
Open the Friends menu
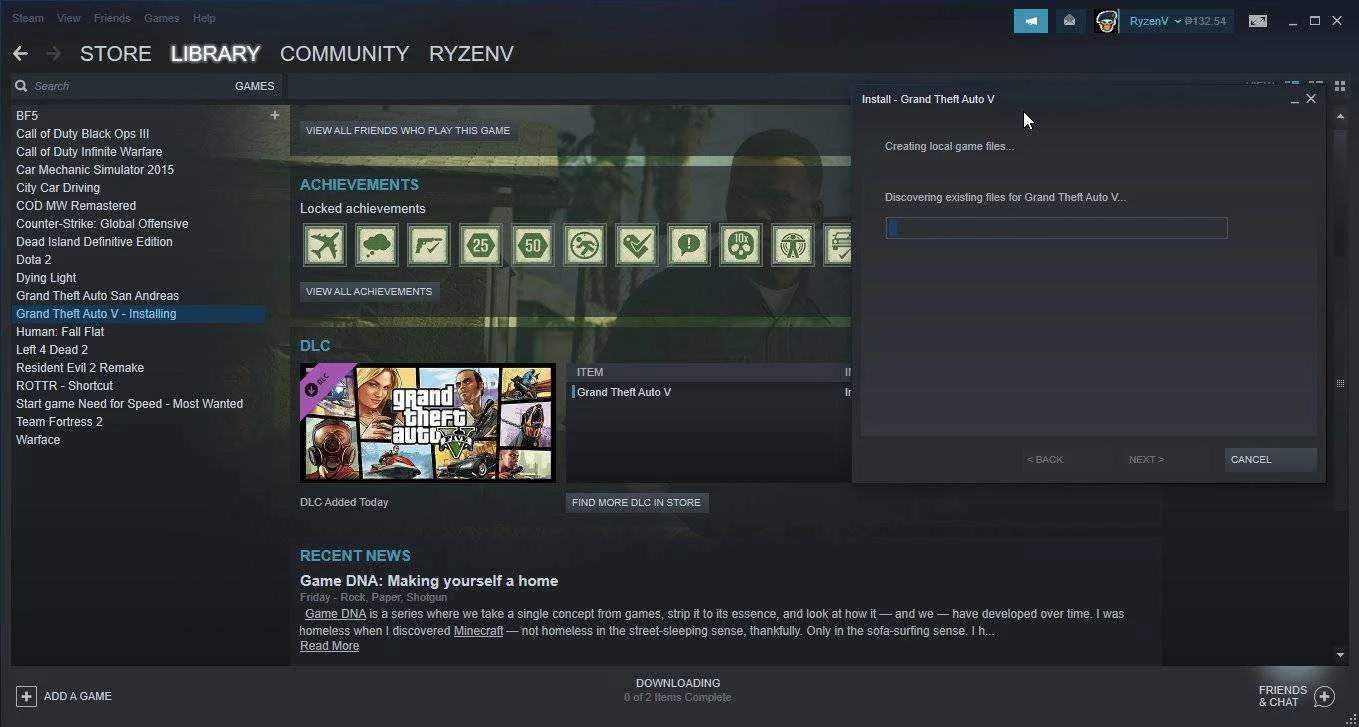[x=112, y=18]
